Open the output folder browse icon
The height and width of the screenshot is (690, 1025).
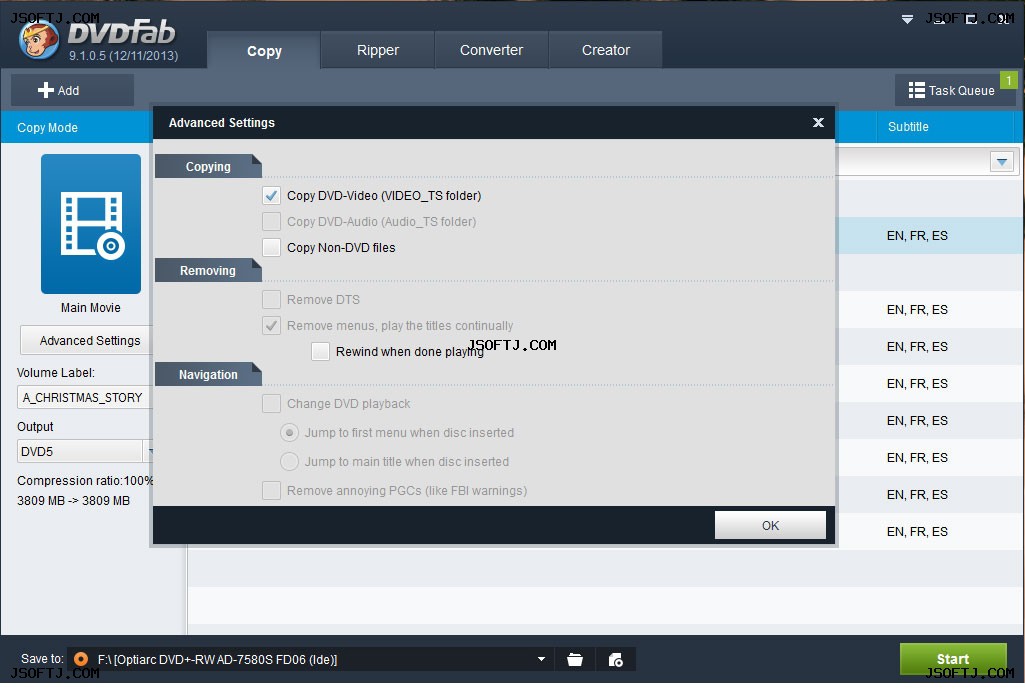575,659
